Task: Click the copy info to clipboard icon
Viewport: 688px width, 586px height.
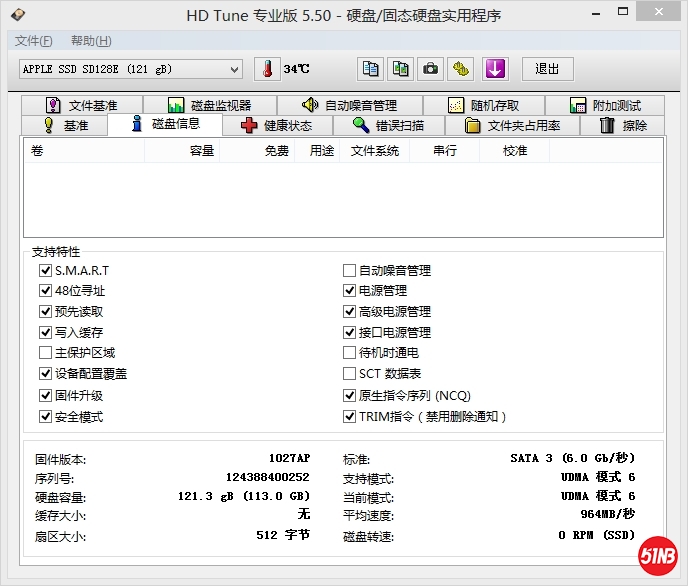Action: click(x=371, y=69)
